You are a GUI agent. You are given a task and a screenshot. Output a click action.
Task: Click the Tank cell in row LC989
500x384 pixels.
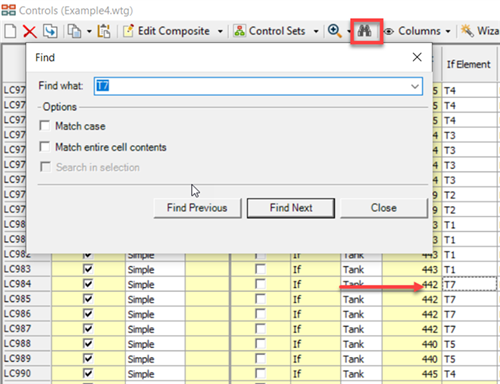click(x=361, y=359)
